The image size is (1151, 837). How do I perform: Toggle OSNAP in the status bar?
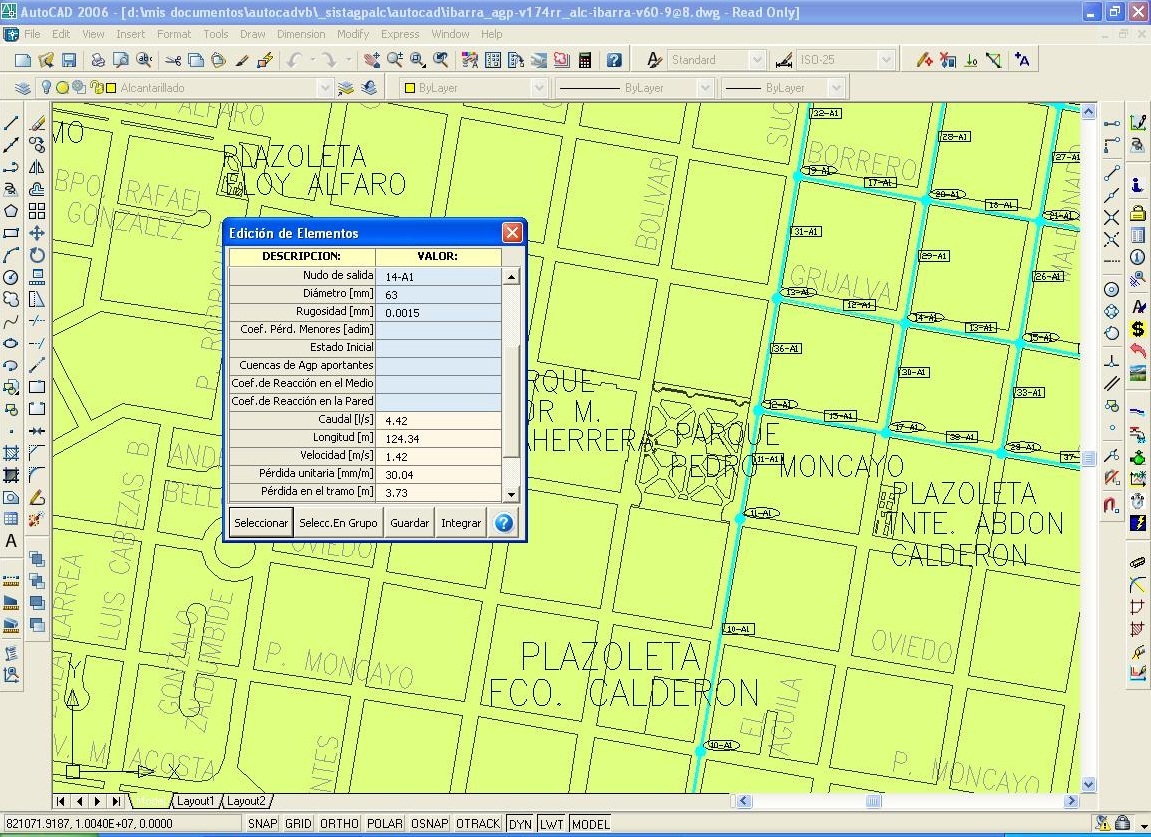tap(429, 824)
